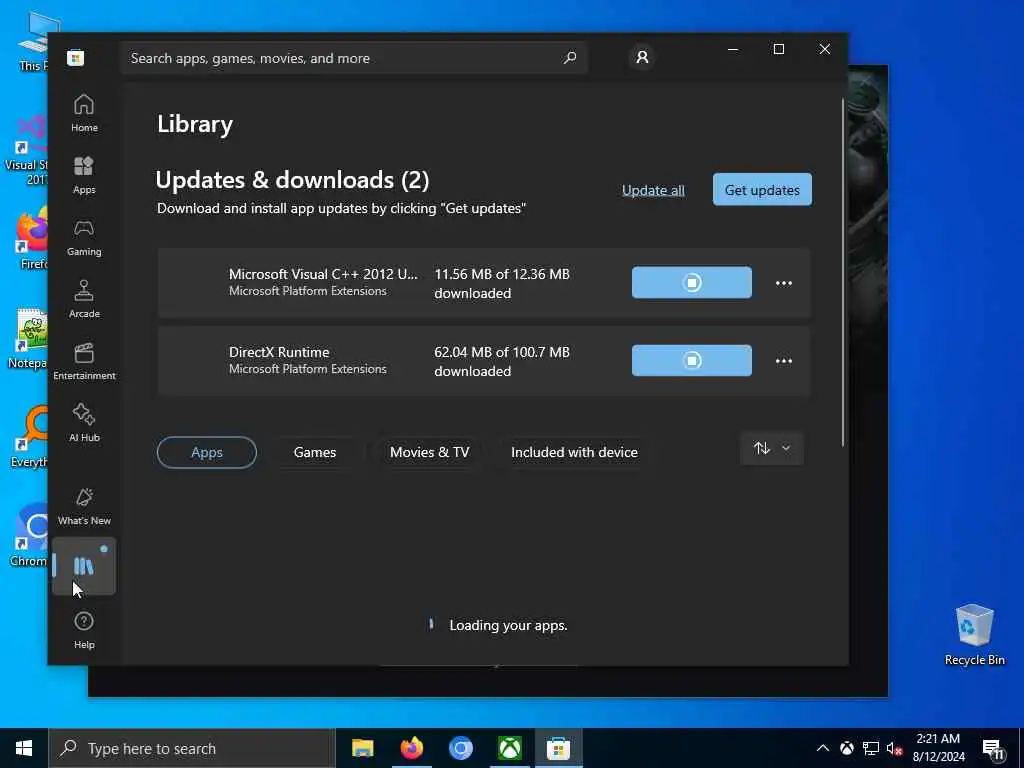Open the user account profile icon

coord(643,57)
